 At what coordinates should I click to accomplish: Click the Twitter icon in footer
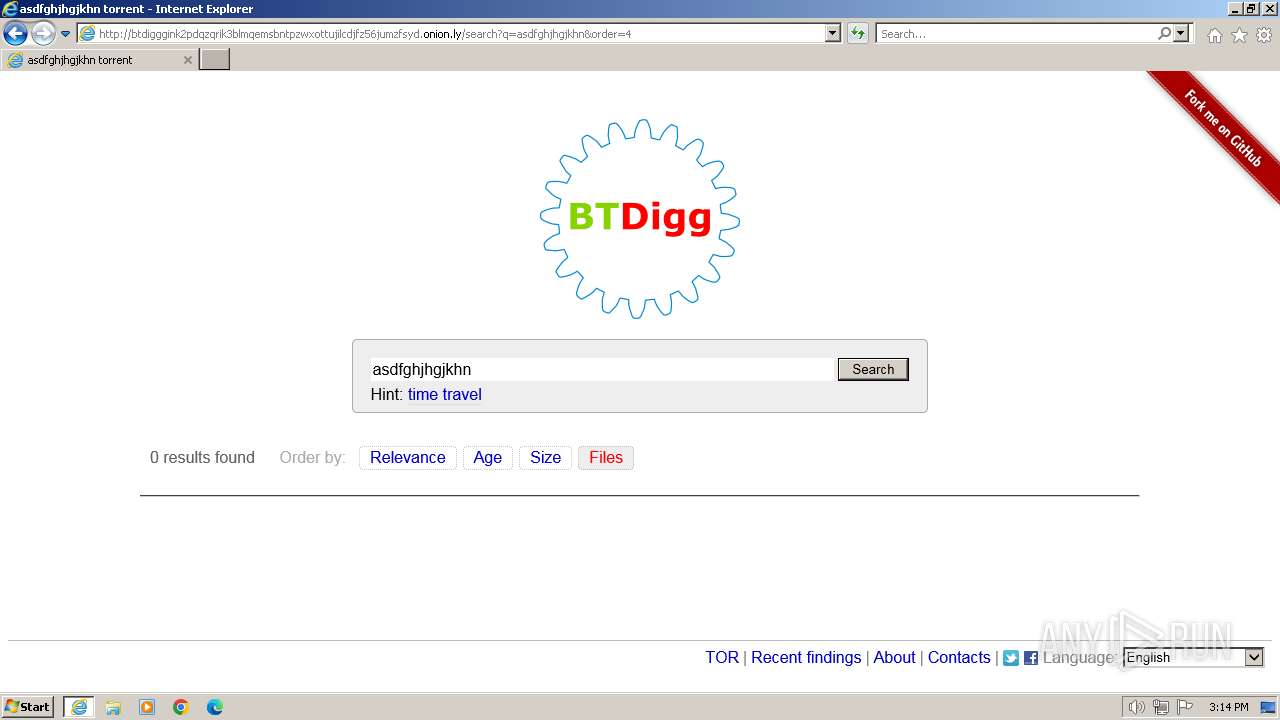pyautogui.click(x=1011, y=658)
